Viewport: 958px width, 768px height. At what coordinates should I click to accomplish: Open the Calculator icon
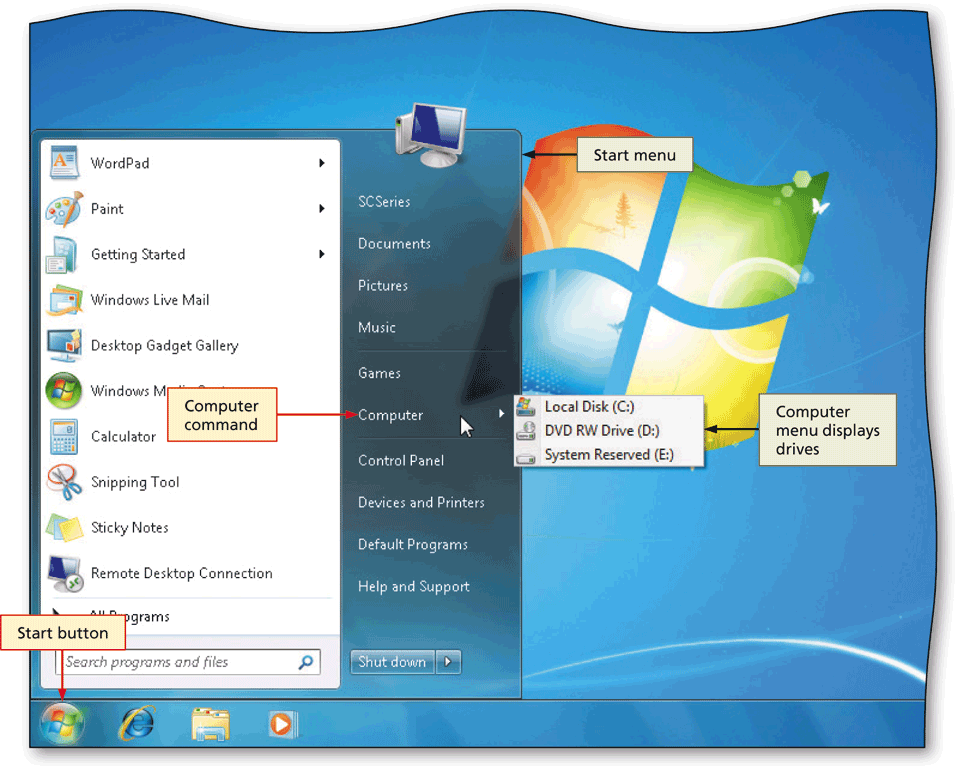point(64,436)
